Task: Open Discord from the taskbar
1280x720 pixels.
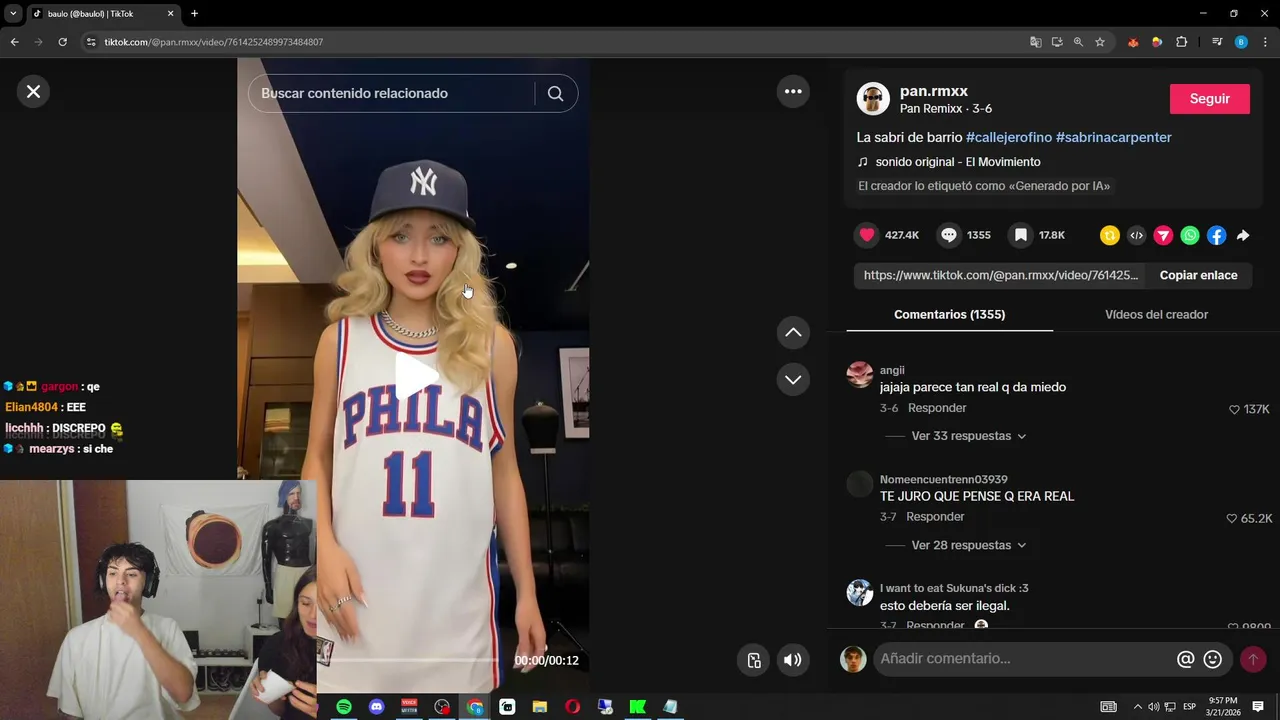Action: pyautogui.click(x=376, y=707)
